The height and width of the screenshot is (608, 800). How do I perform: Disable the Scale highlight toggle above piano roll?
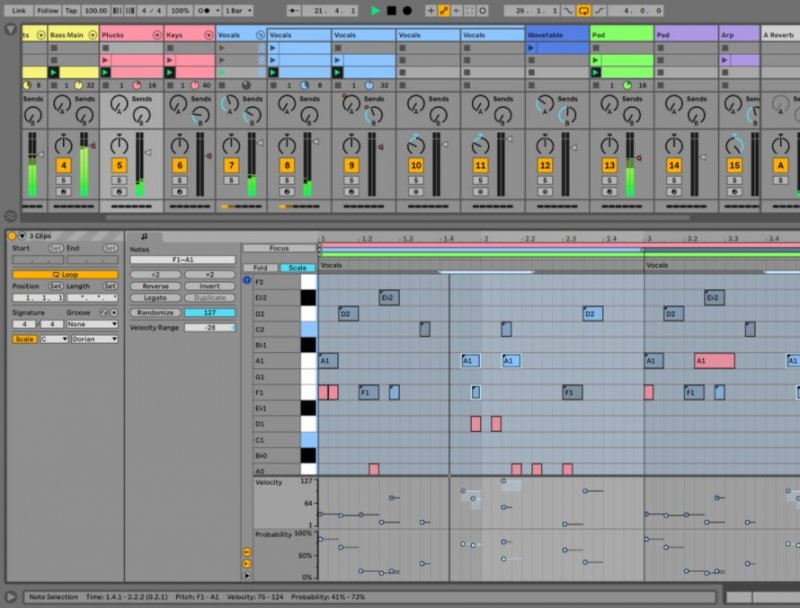click(297, 268)
